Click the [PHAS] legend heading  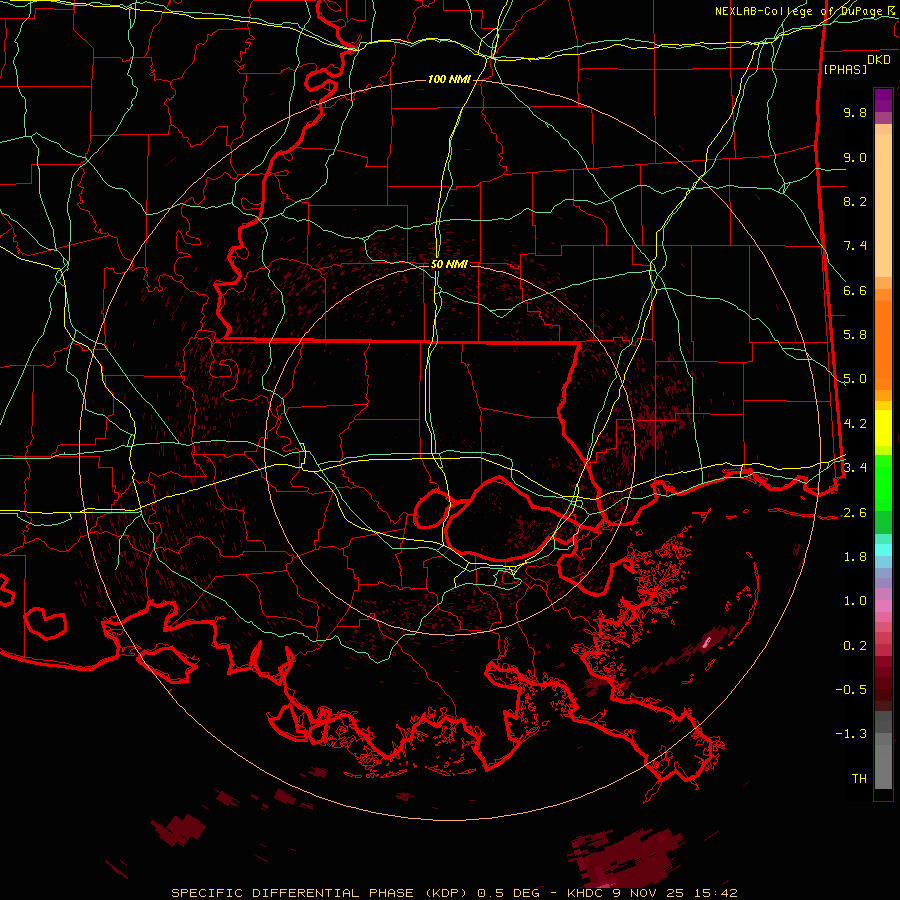point(845,69)
